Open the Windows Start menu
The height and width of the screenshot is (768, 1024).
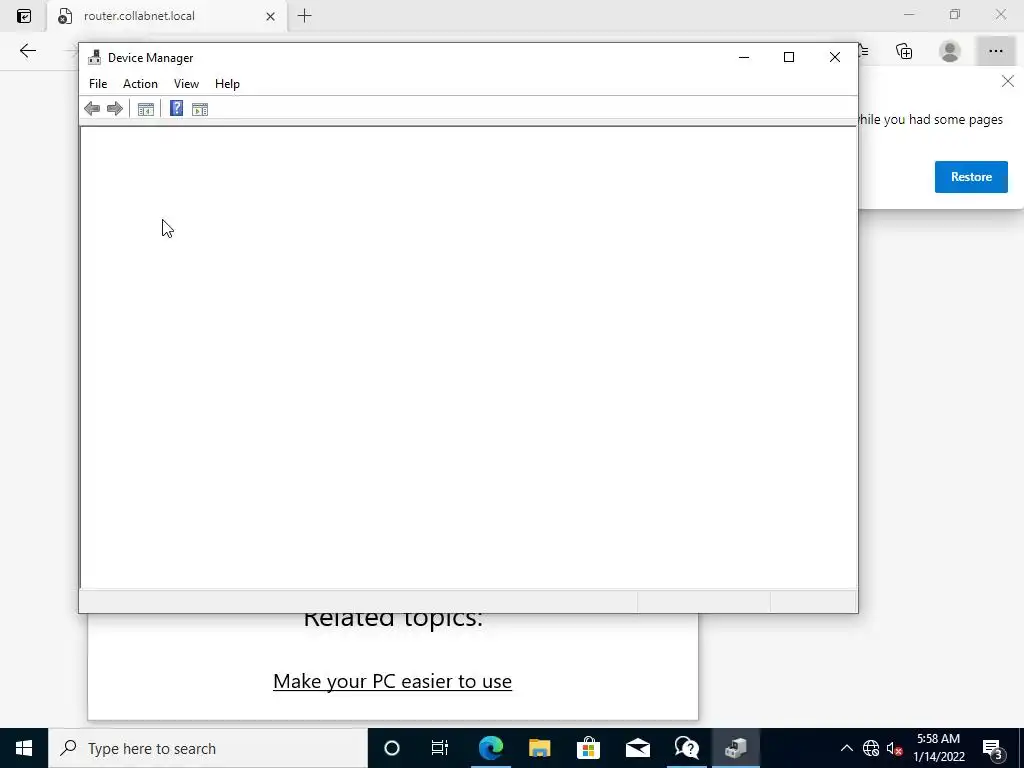[x=24, y=748]
